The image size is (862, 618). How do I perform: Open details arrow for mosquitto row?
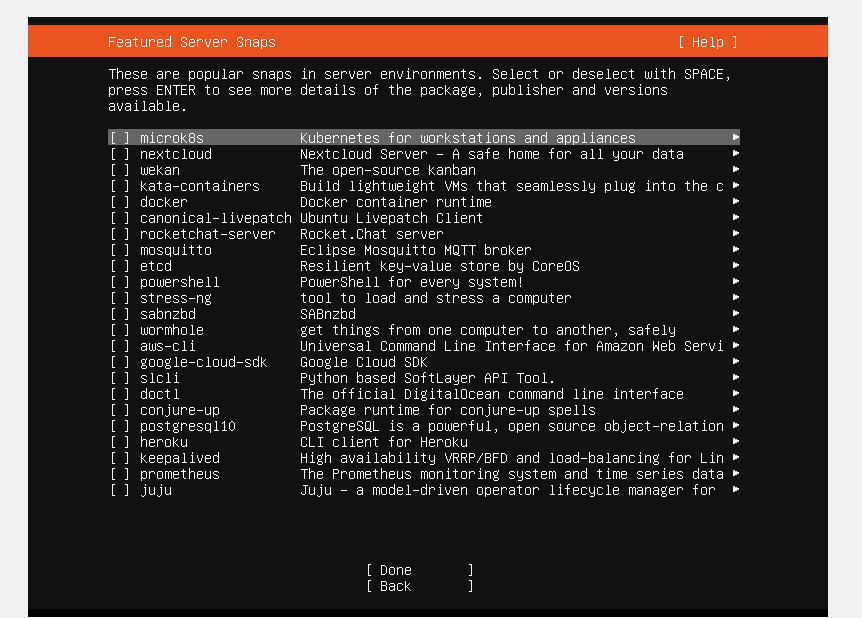(x=736, y=249)
